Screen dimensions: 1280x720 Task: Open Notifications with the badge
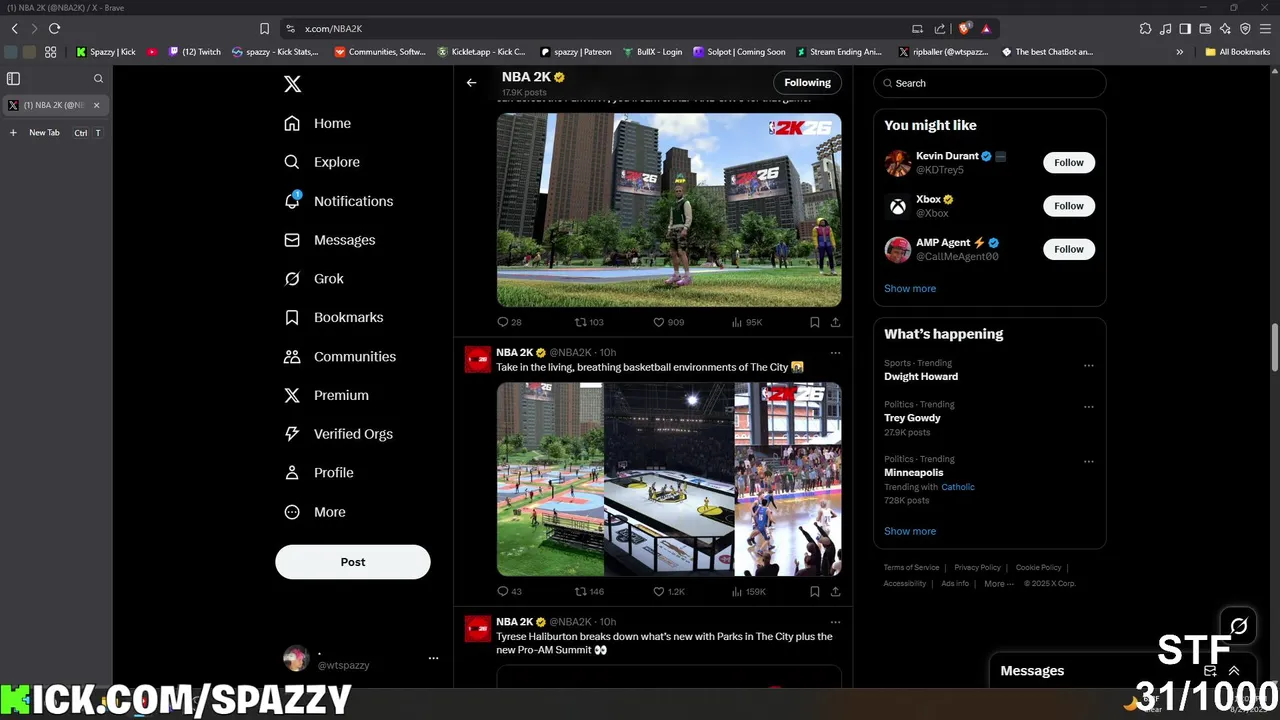click(338, 201)
